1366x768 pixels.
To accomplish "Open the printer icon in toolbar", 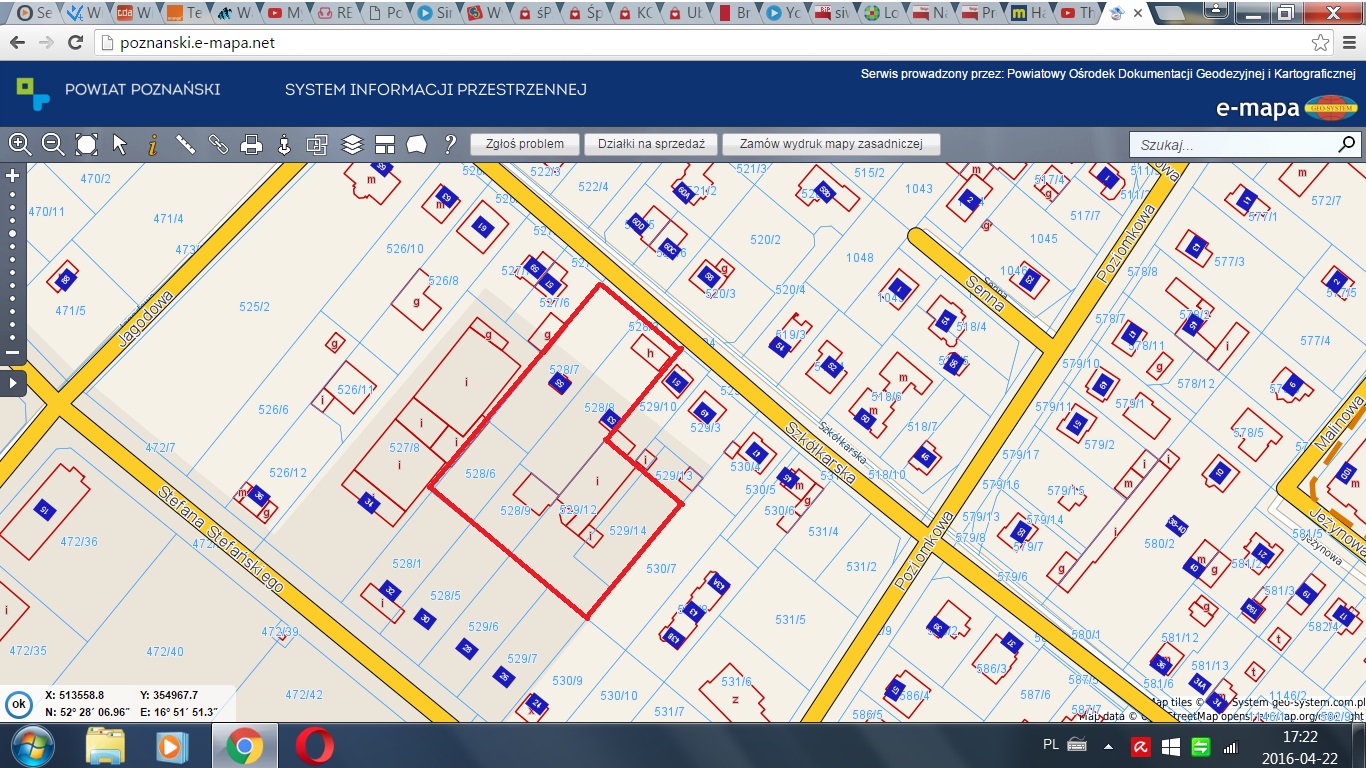I will [251, 144].
